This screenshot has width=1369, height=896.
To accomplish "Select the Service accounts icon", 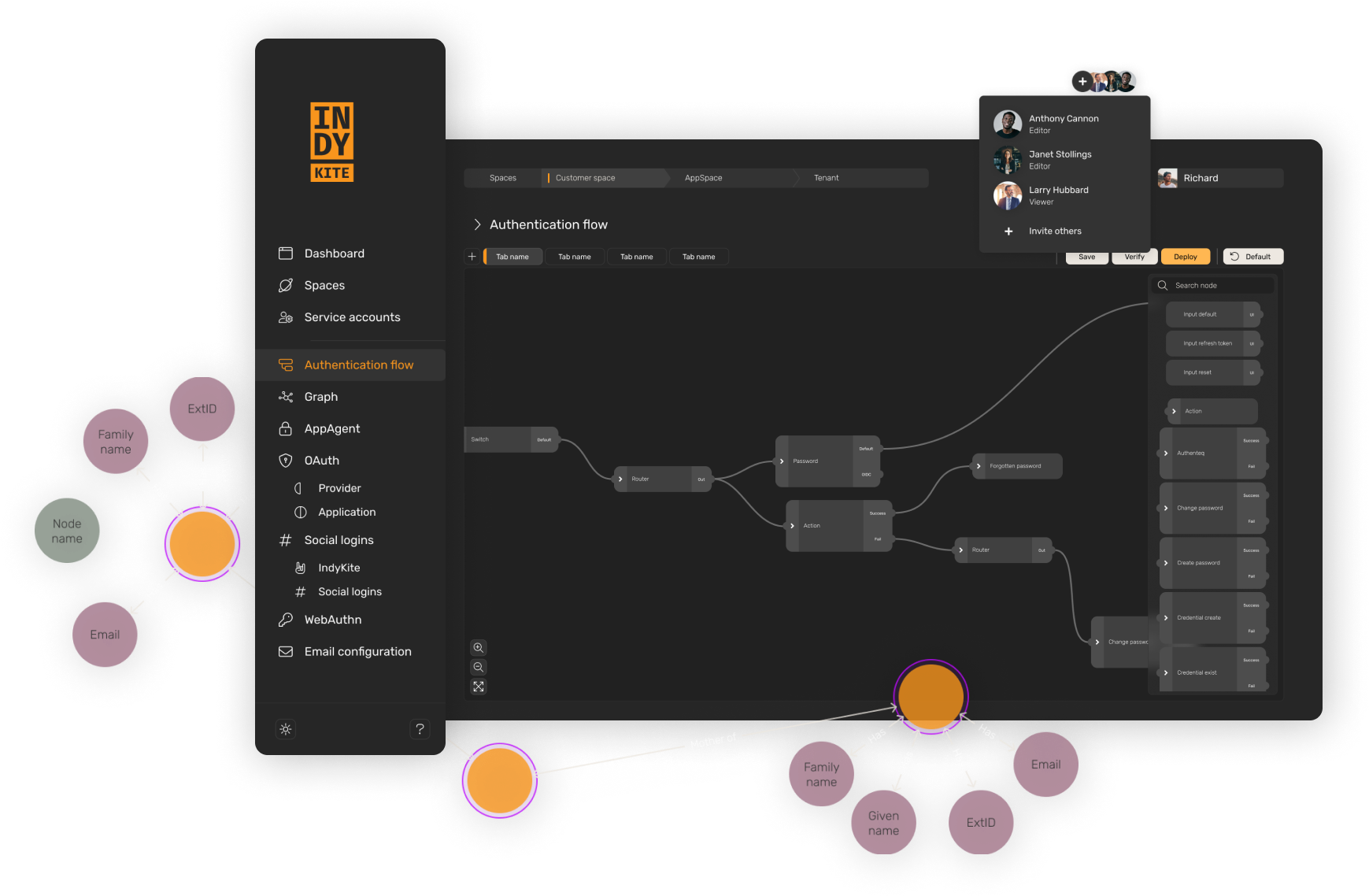I will (286, 317).
